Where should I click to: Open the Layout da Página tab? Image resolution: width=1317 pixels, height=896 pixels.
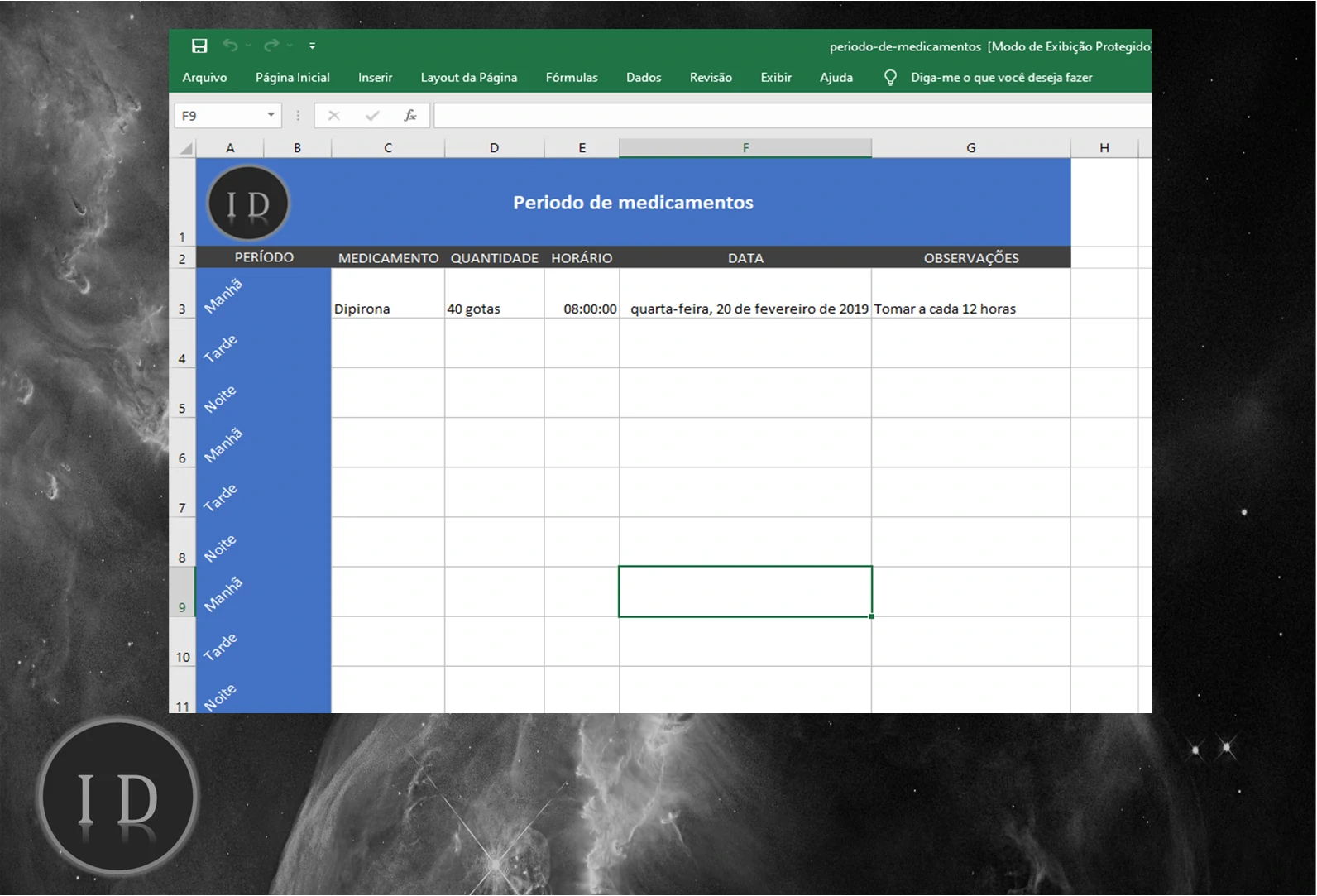(x=468, y=78)
